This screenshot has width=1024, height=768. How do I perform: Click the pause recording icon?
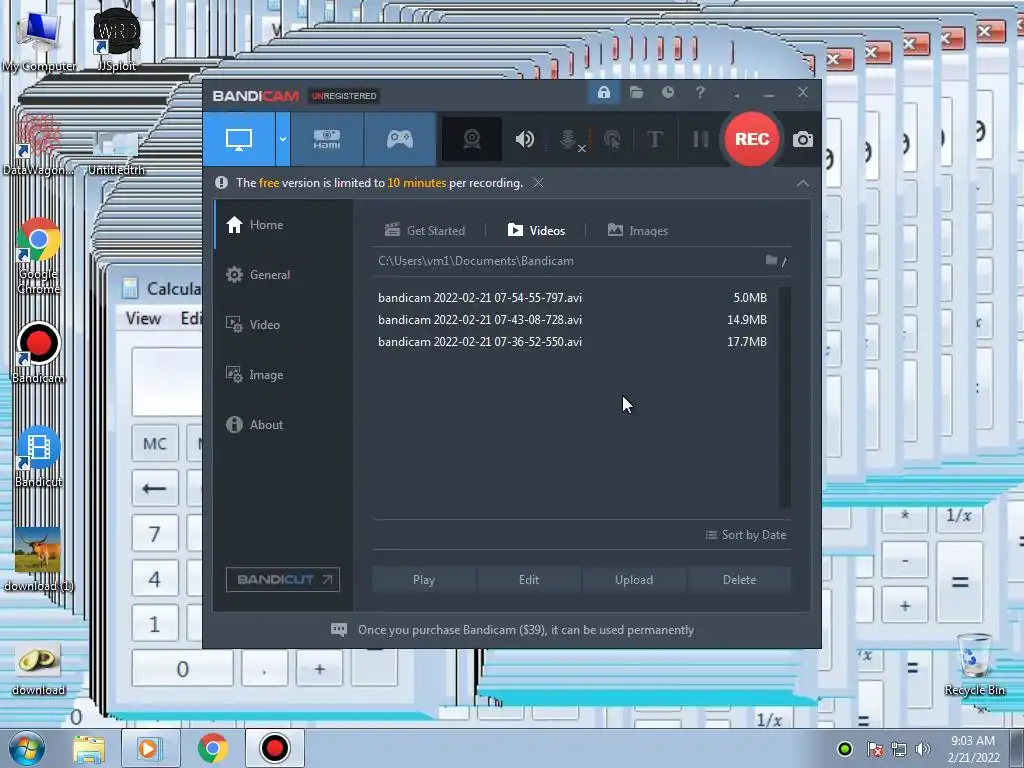(x=701, y=139)
